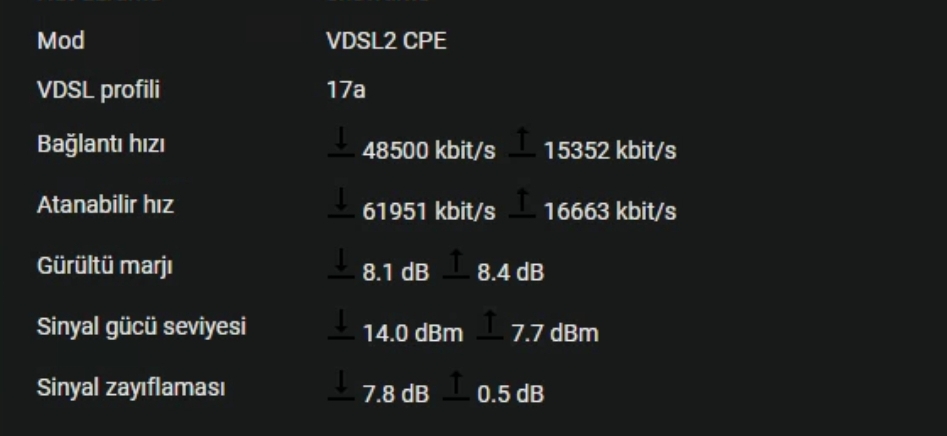The image size is (947, 436).
Task: Click the upload arrow icon beside 15352 kbit/s
Action: (522, 142)
